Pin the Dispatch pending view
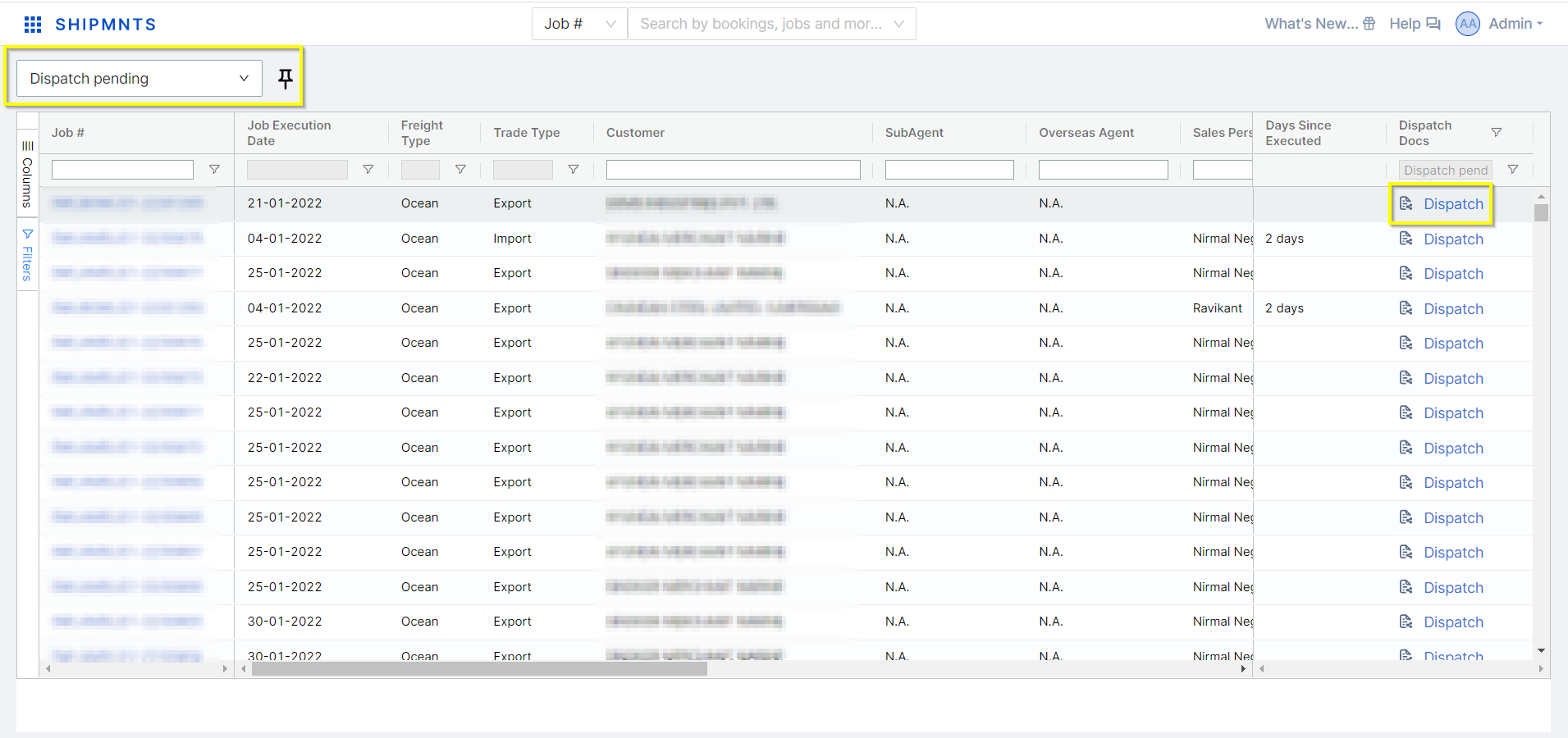The height and width of the screenshot is (738, 1568). pyautogui.click(x=285, y=79)
